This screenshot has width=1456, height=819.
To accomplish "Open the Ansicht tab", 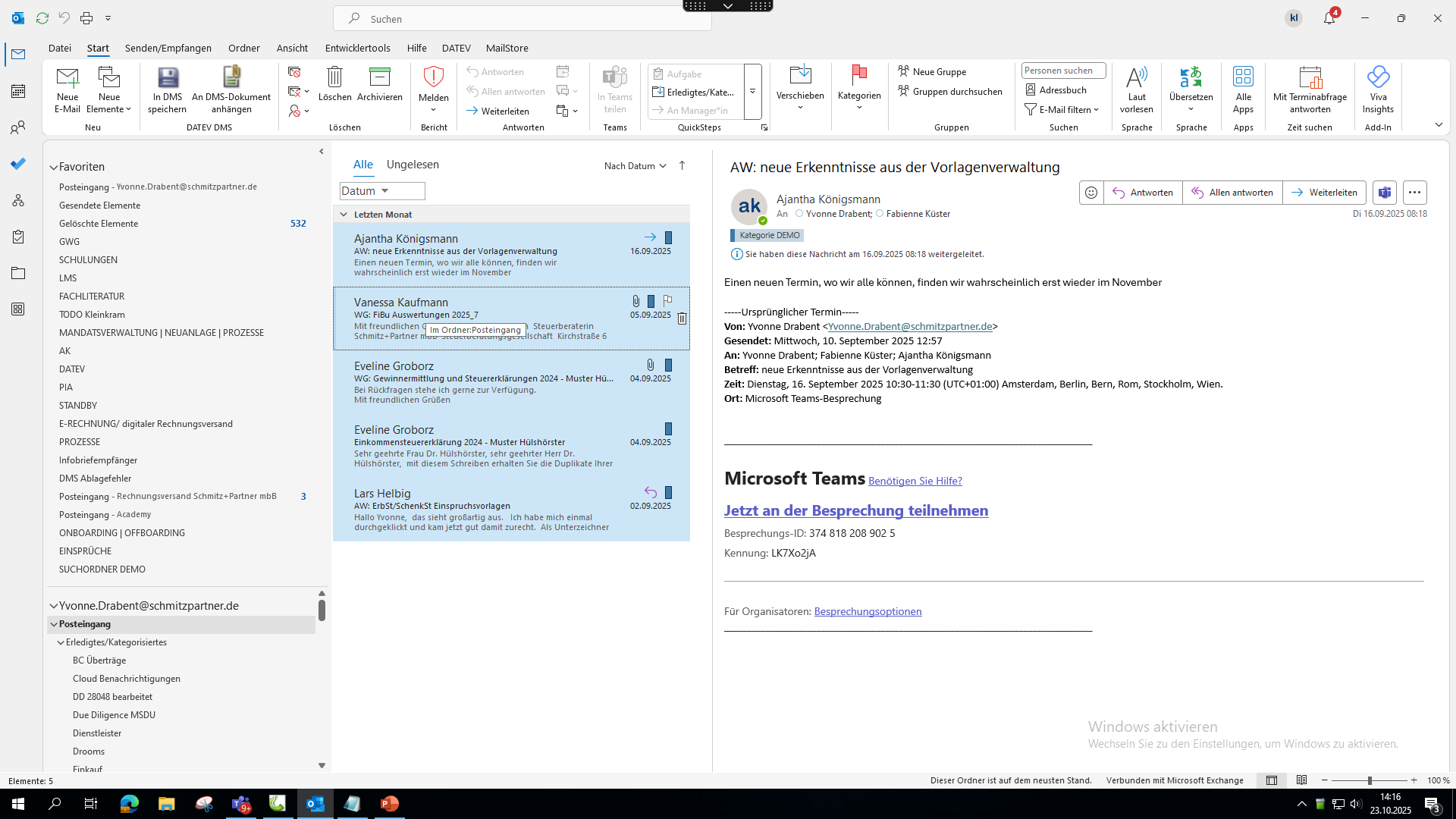I will 292,48.
